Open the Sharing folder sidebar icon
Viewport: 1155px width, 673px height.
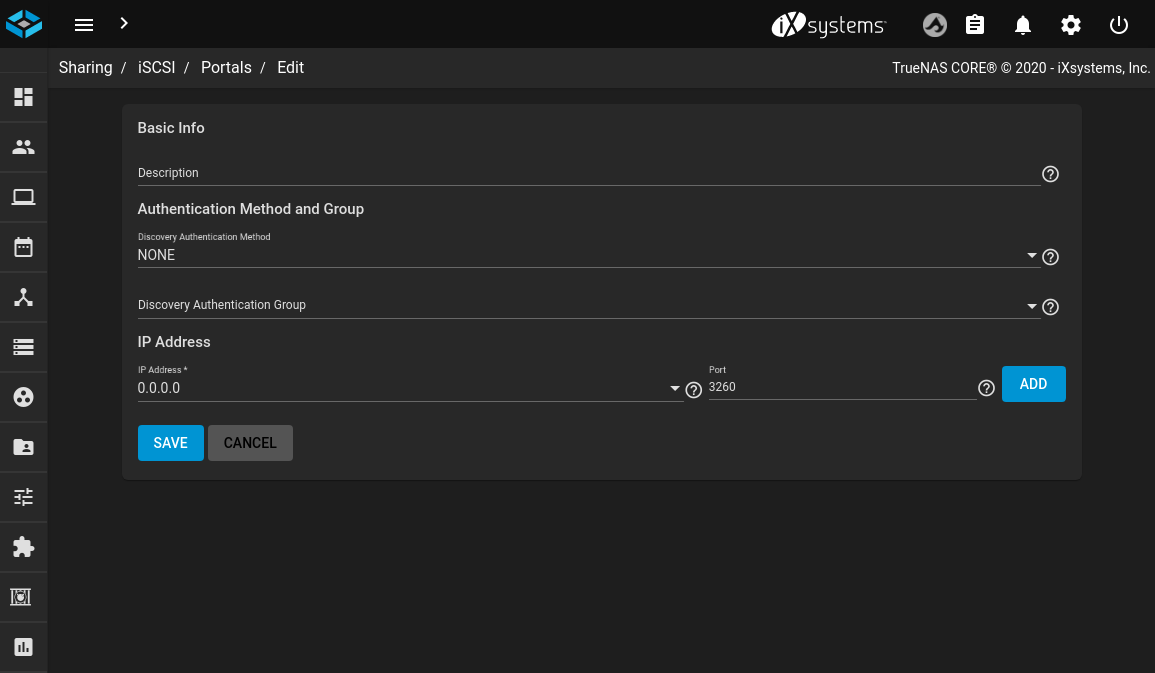tap(23, 447)
